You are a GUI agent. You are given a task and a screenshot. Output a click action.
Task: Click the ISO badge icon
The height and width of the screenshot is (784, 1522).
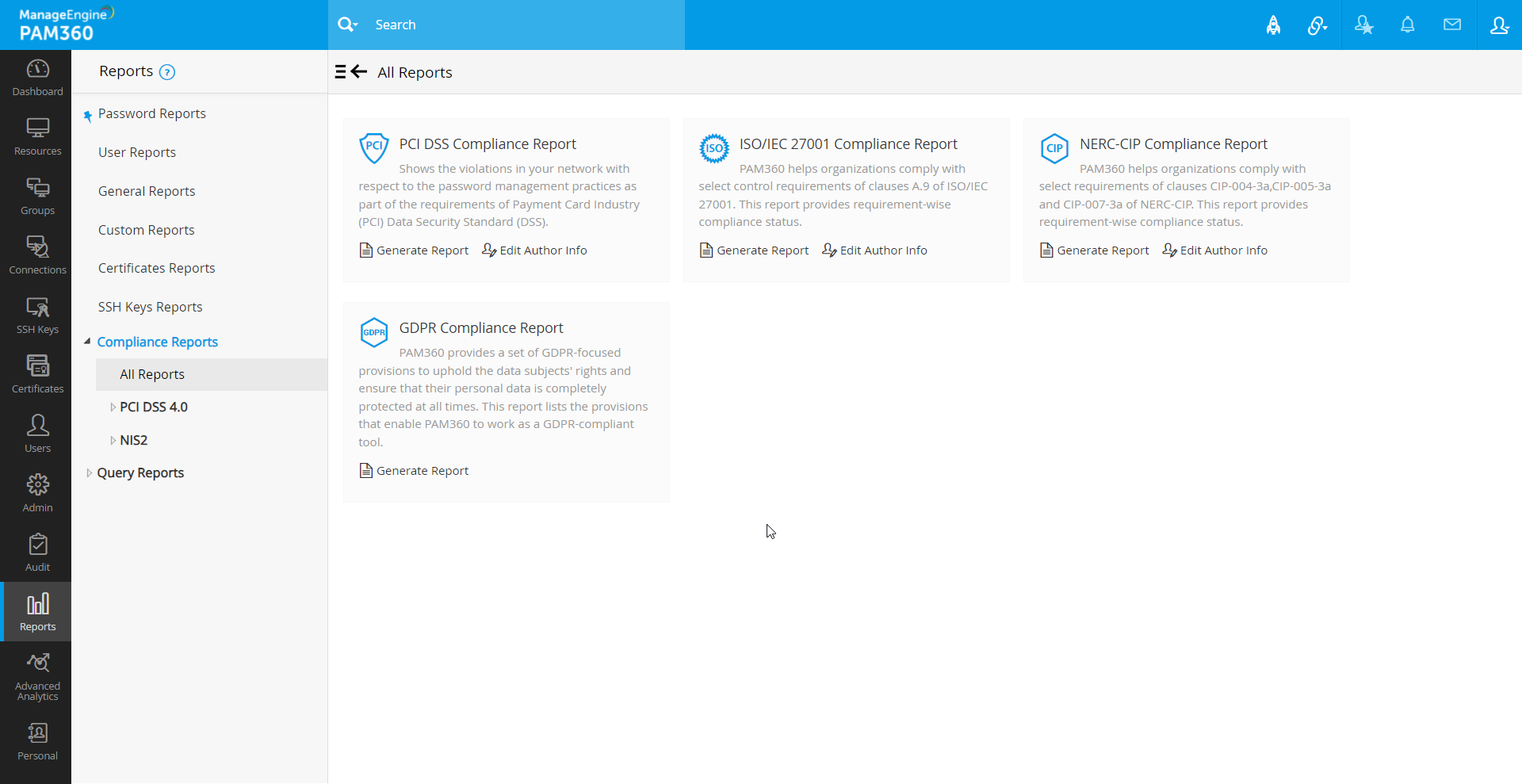714,148
